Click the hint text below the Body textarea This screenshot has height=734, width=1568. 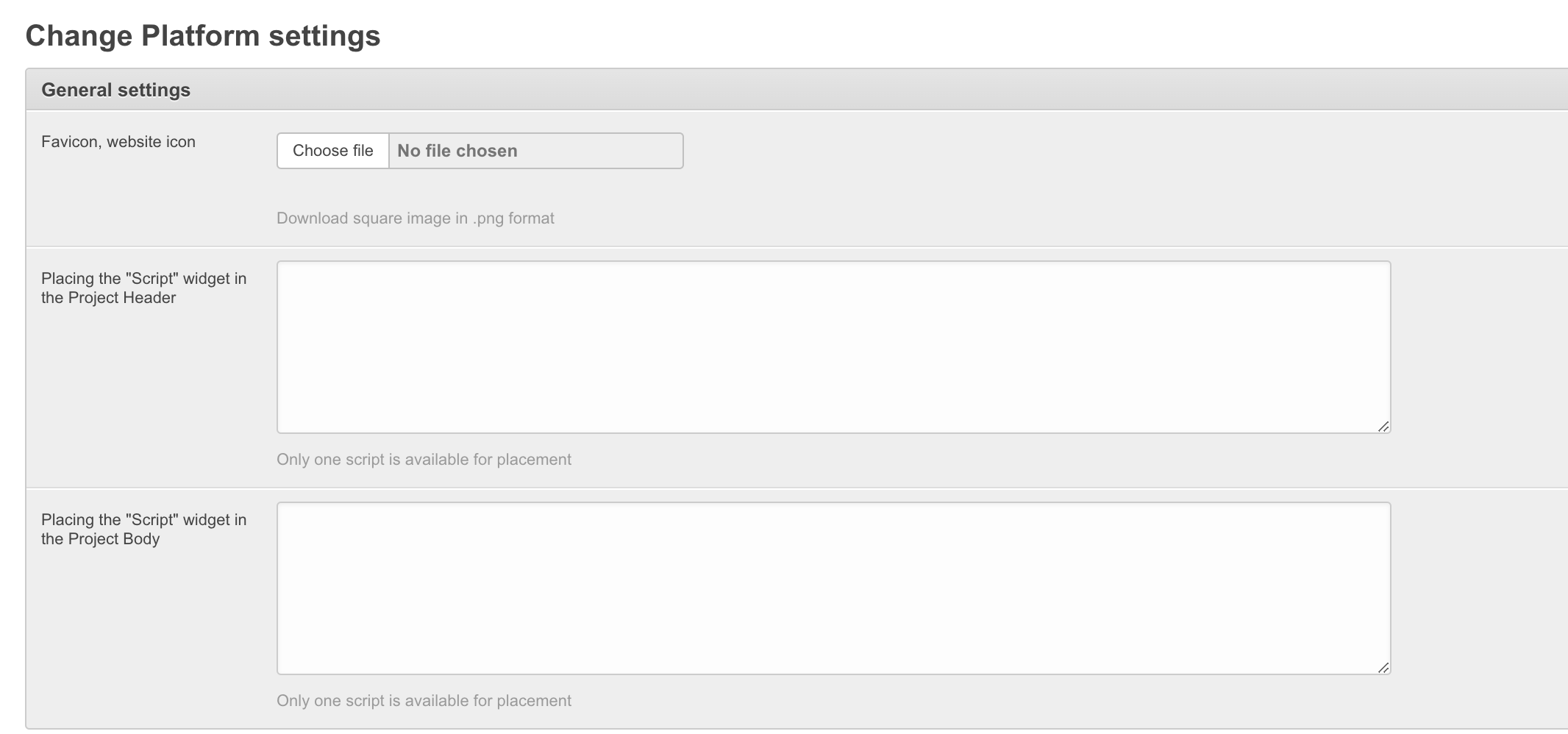coord(424,701)
